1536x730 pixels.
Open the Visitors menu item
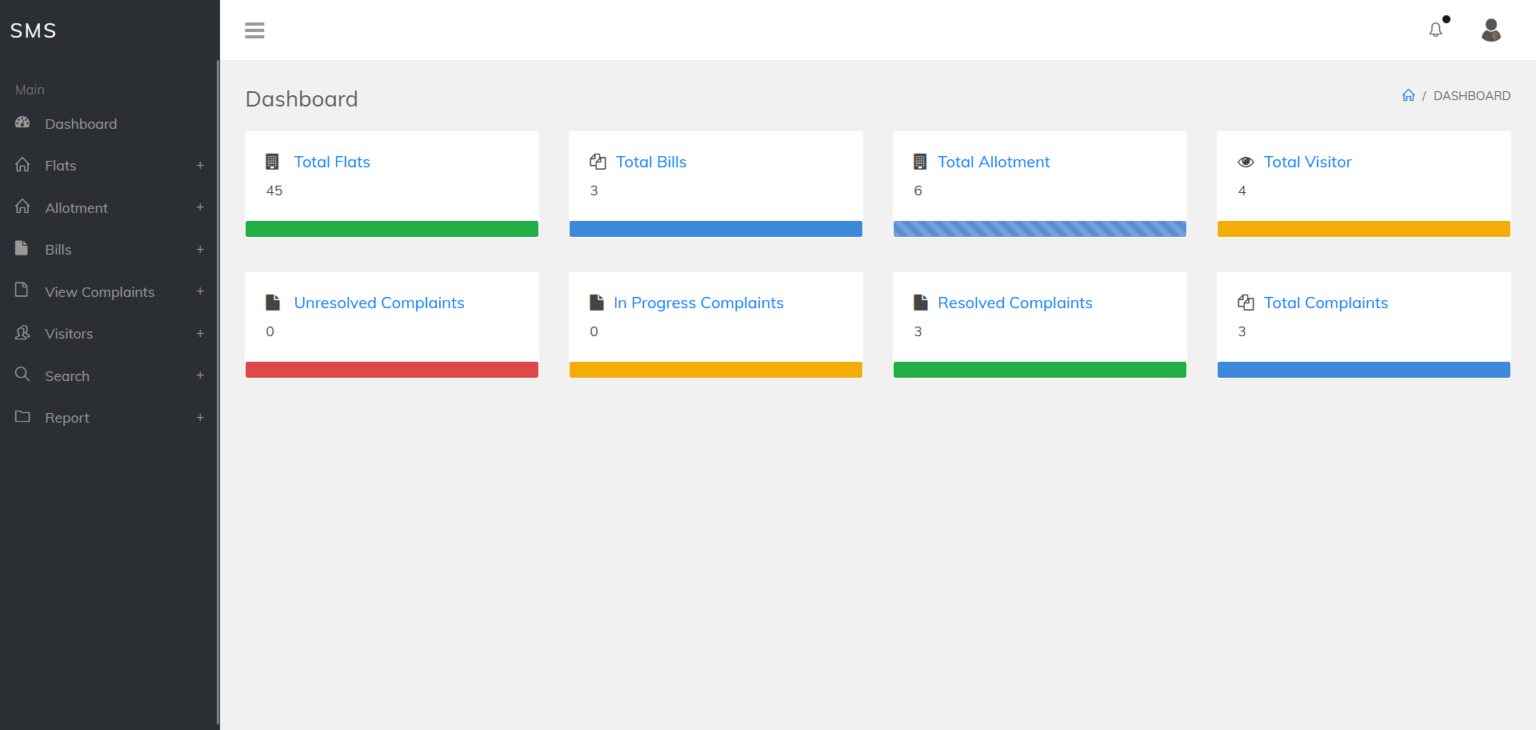coord(69,333)
